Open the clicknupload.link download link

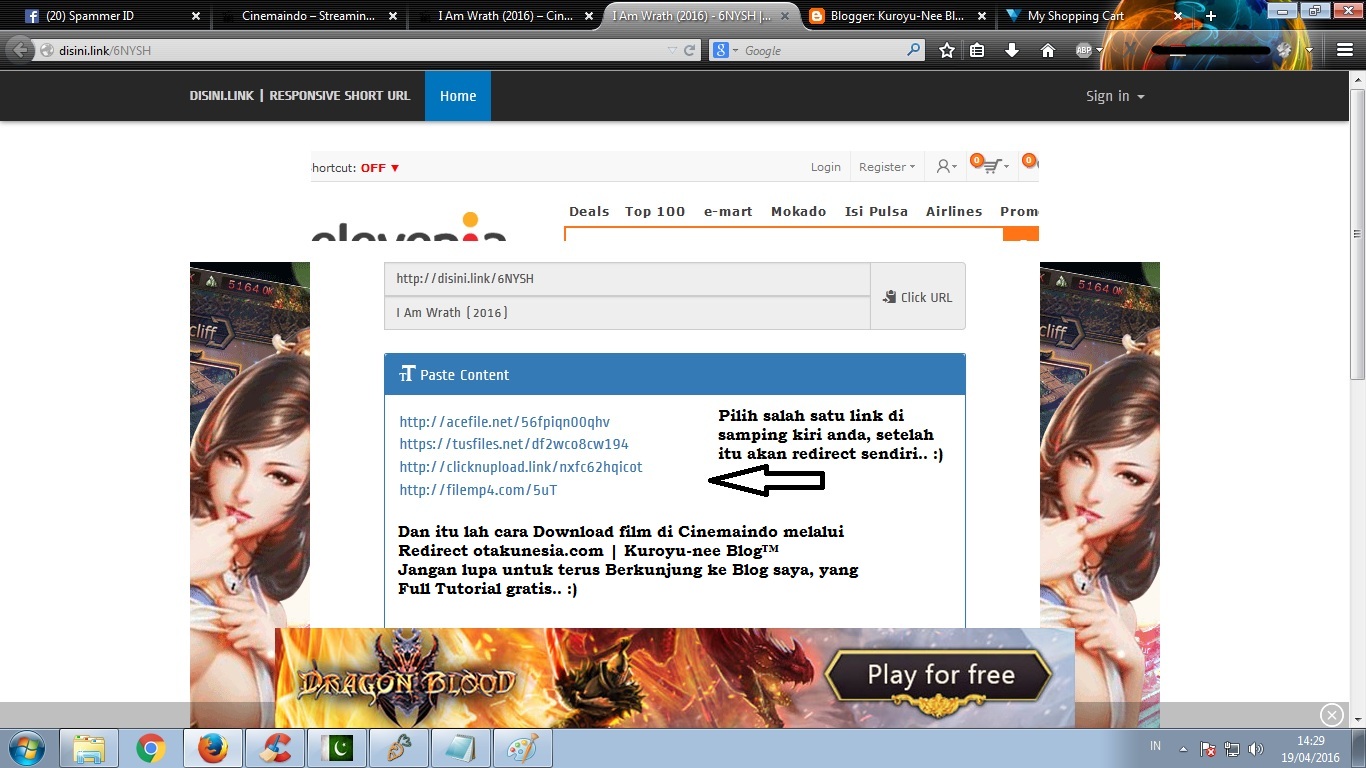point(521,467)
